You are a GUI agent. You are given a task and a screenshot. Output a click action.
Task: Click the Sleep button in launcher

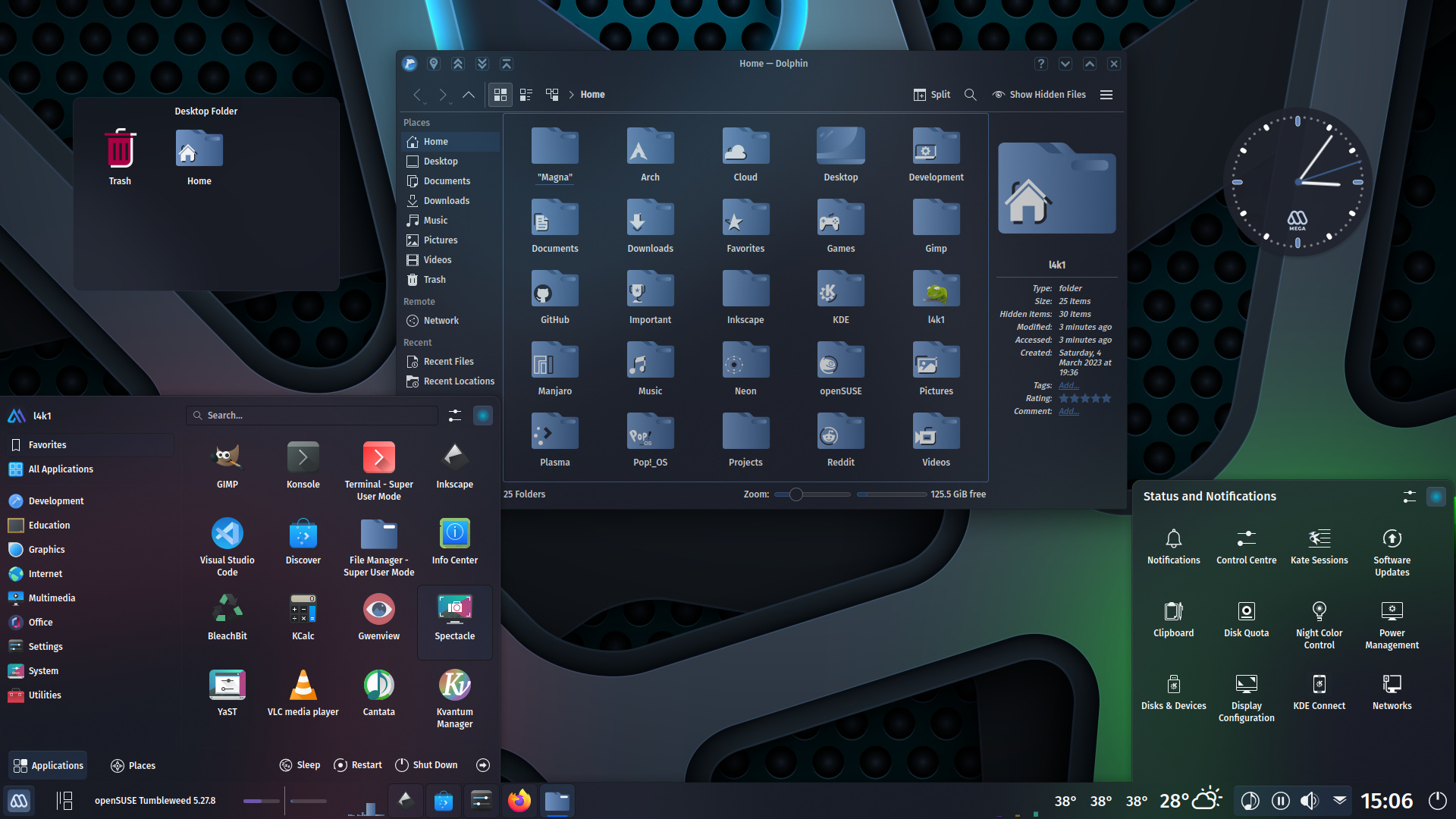click(x=300, y=765)
